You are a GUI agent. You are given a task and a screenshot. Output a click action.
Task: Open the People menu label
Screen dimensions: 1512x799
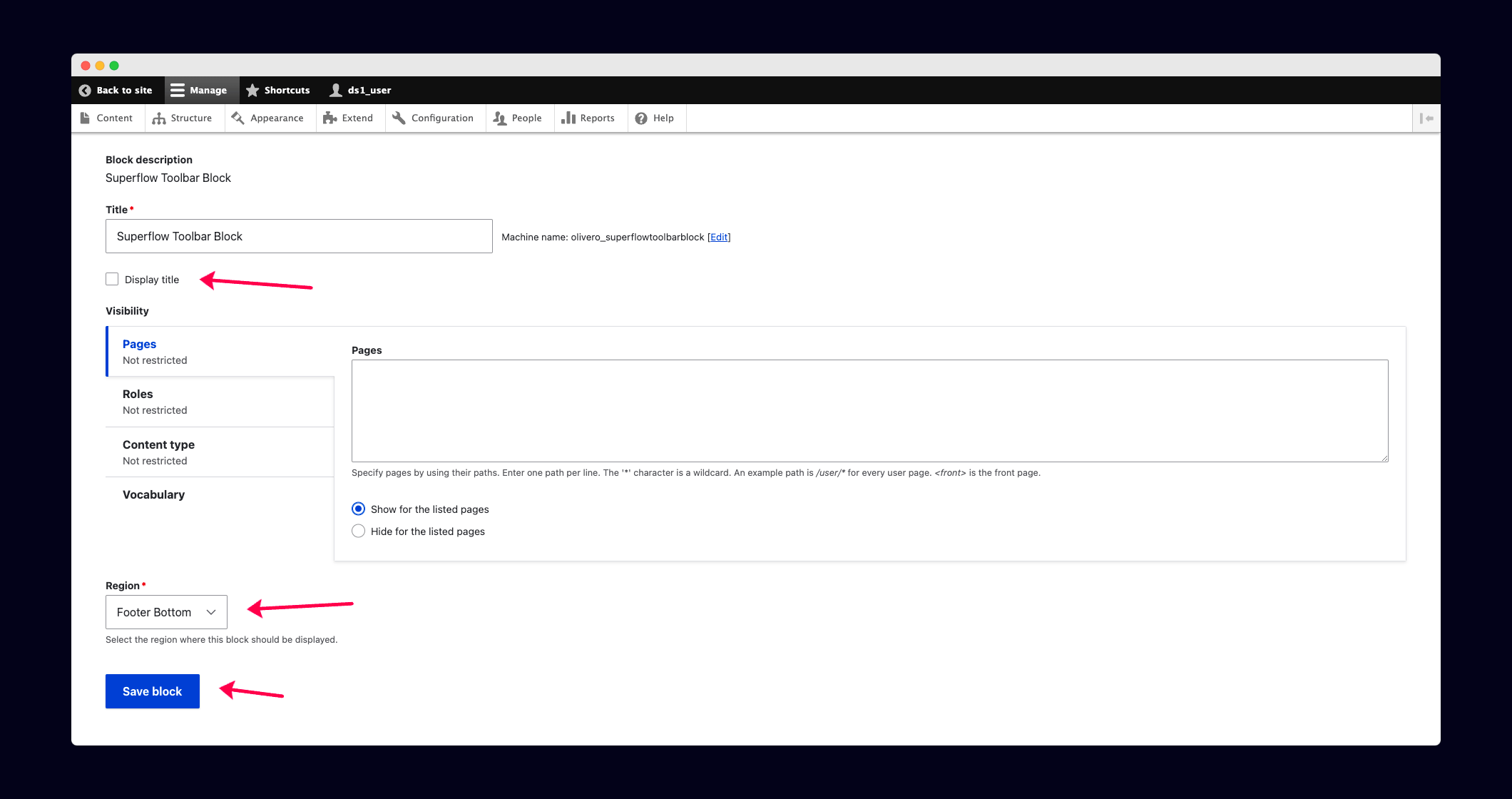pos(527,118)
